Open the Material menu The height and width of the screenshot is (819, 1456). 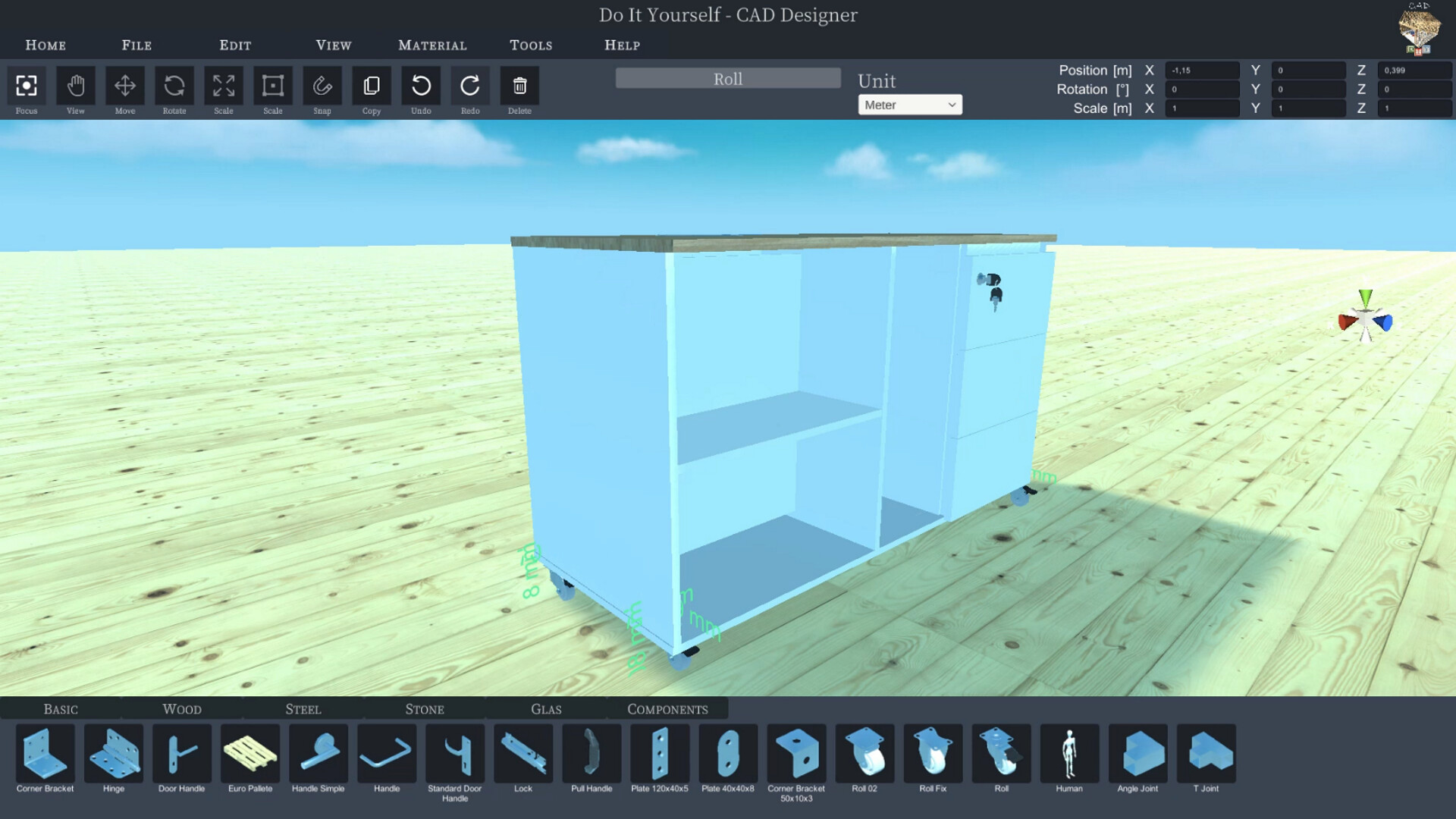[431, 45]
